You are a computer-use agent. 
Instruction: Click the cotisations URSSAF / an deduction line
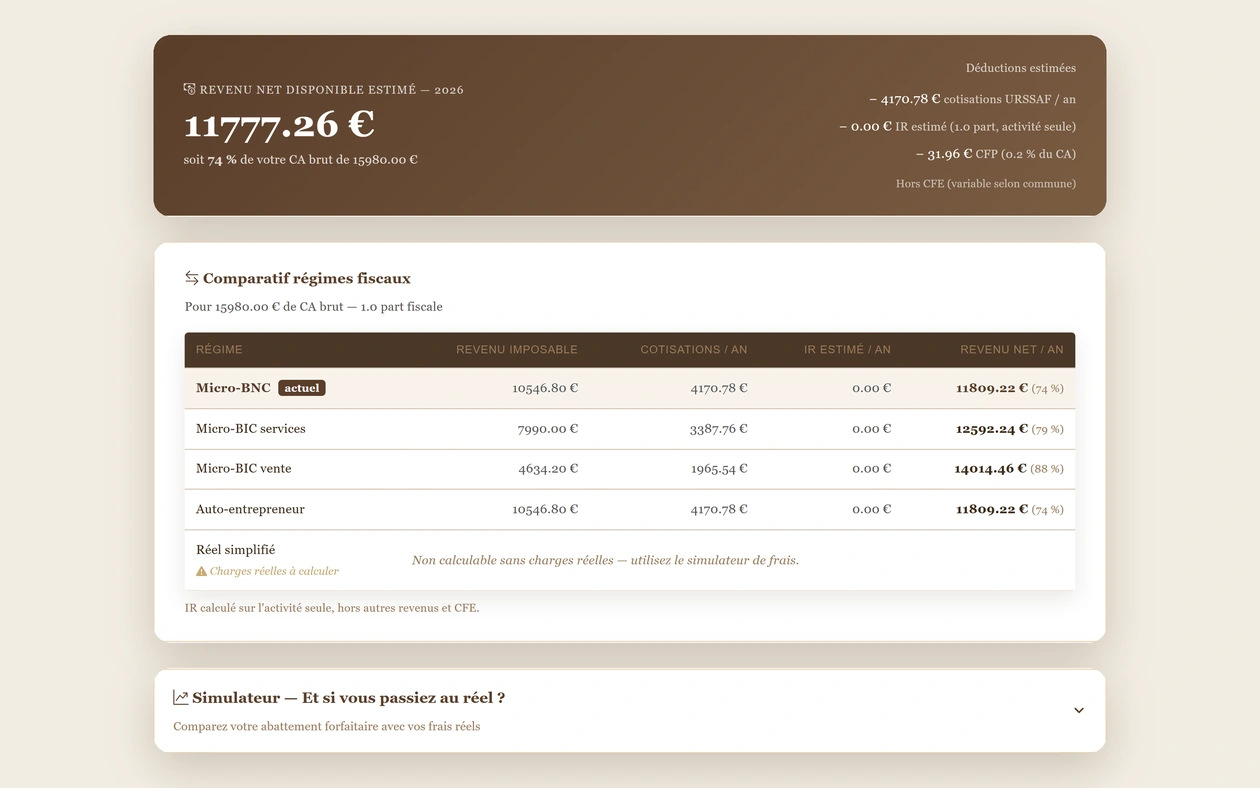coord(972,99)
